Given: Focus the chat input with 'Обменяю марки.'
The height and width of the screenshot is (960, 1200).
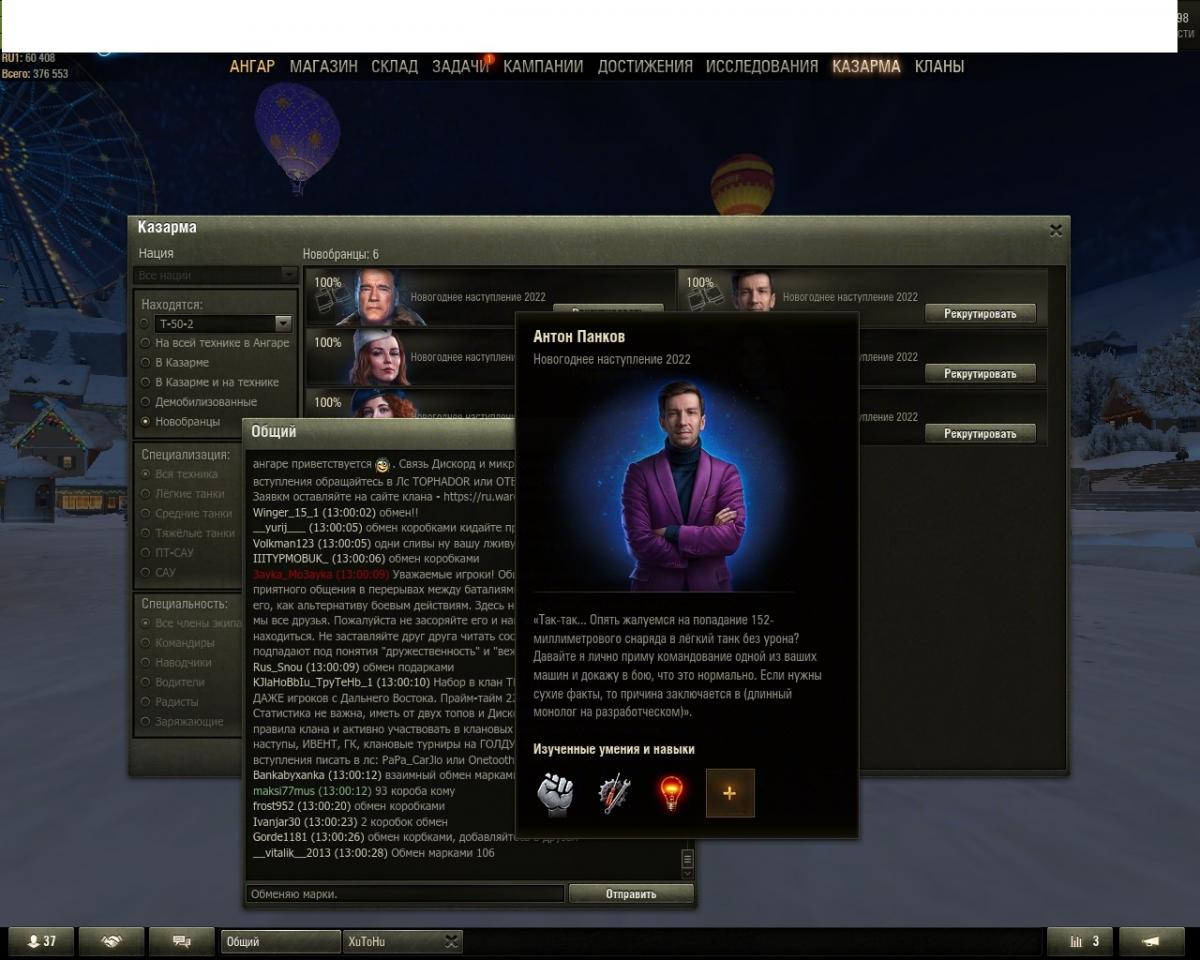Looking at the screenshot, I should [x=405, y=894].
